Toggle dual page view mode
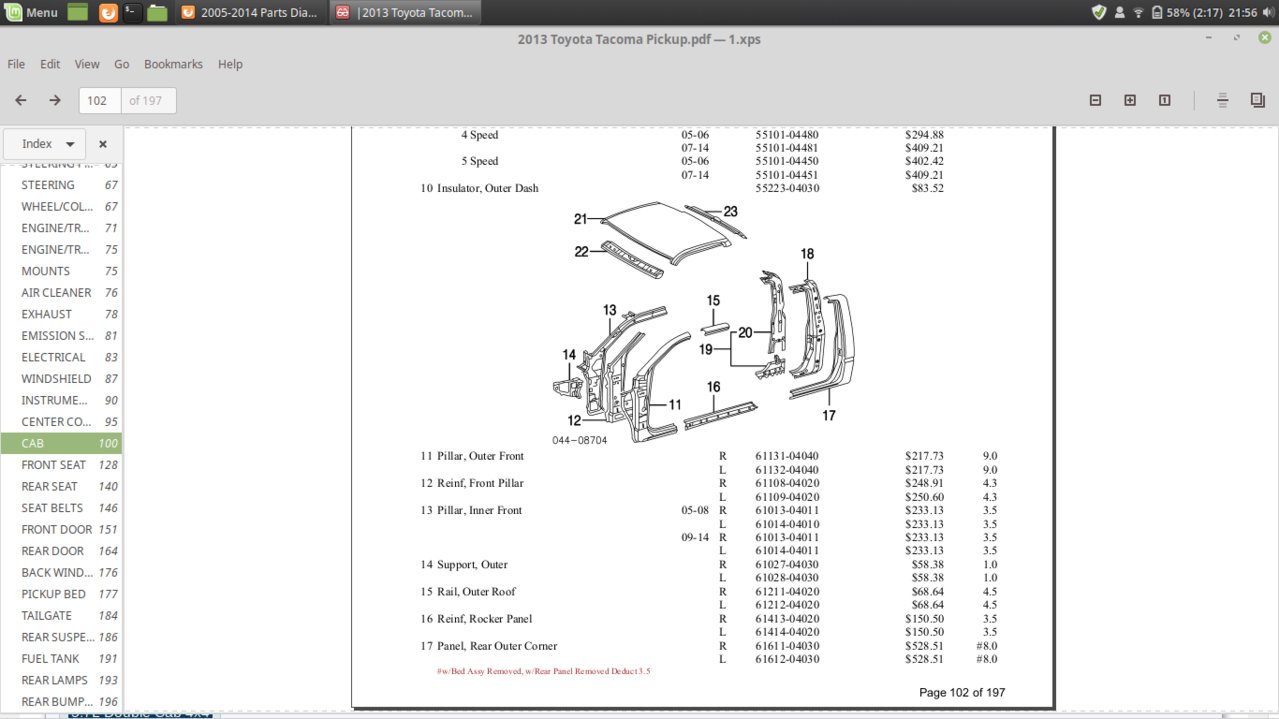1279x719 pixels. click(x=1257, y=100)
